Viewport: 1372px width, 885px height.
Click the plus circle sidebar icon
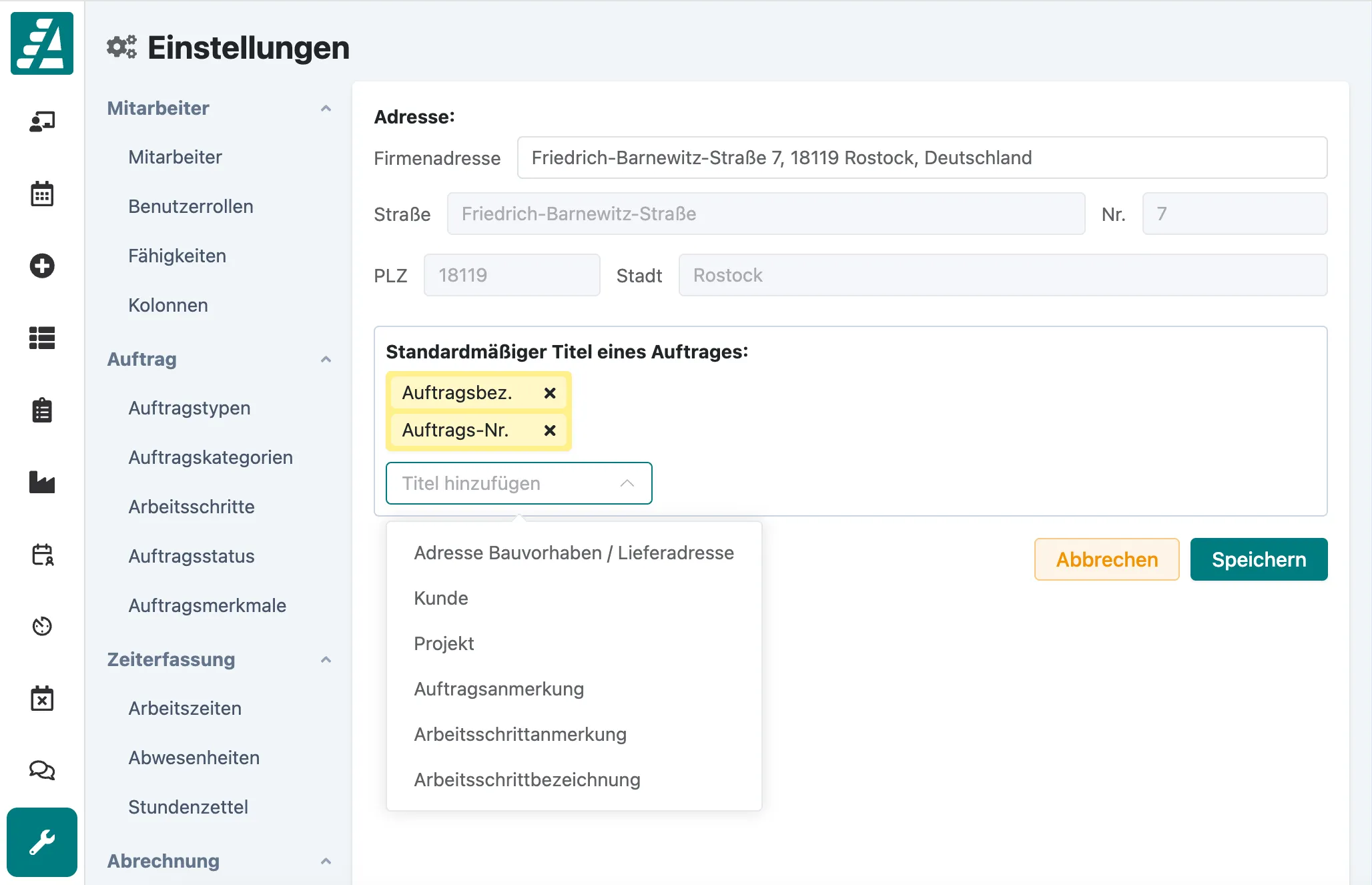pyautogui.click(x=42, y=266)
